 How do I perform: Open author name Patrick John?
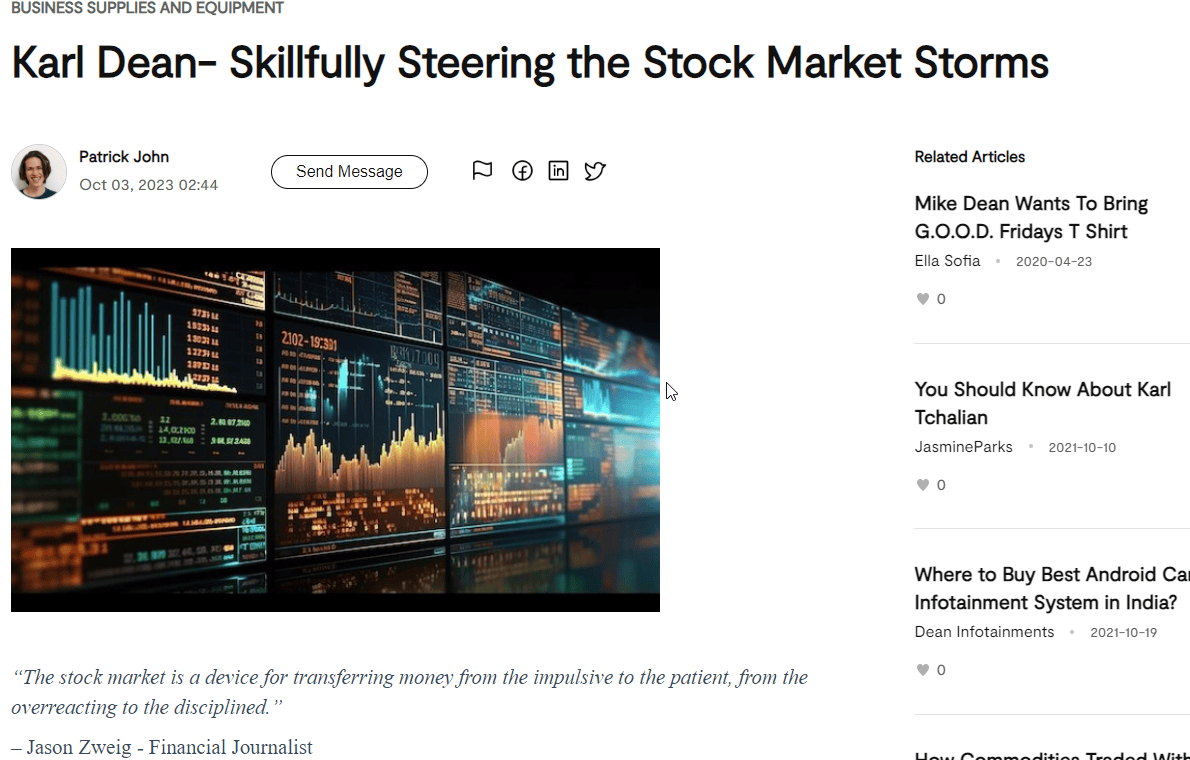(x=124, y=156)
